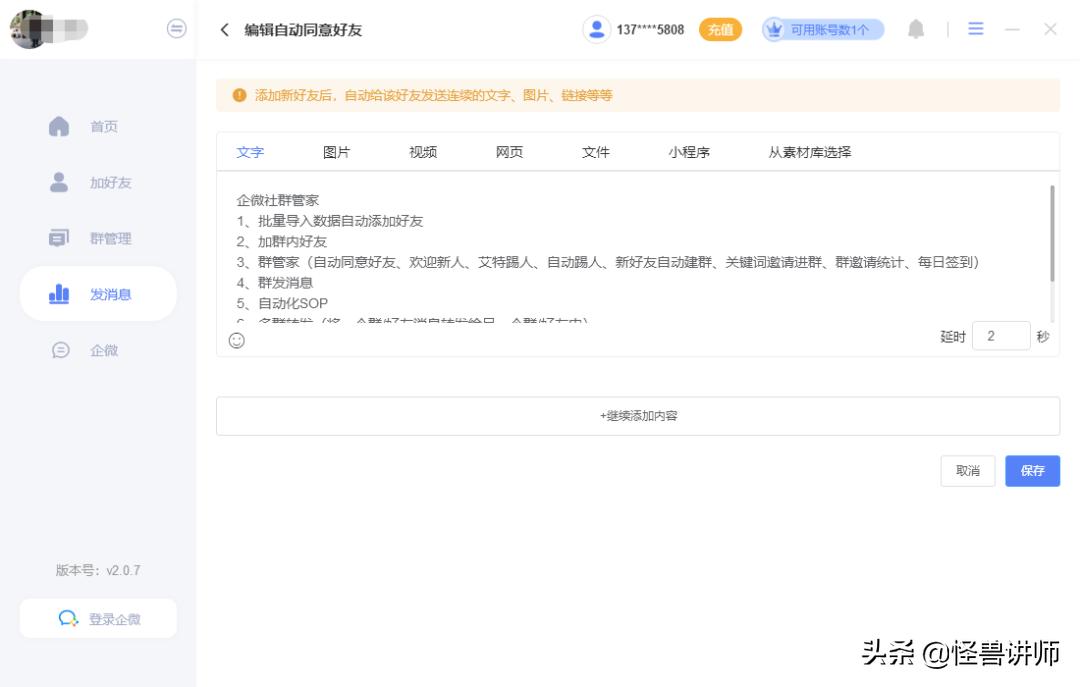Click the 保存 save button

pyautogui.click(x=1032, y=470)
